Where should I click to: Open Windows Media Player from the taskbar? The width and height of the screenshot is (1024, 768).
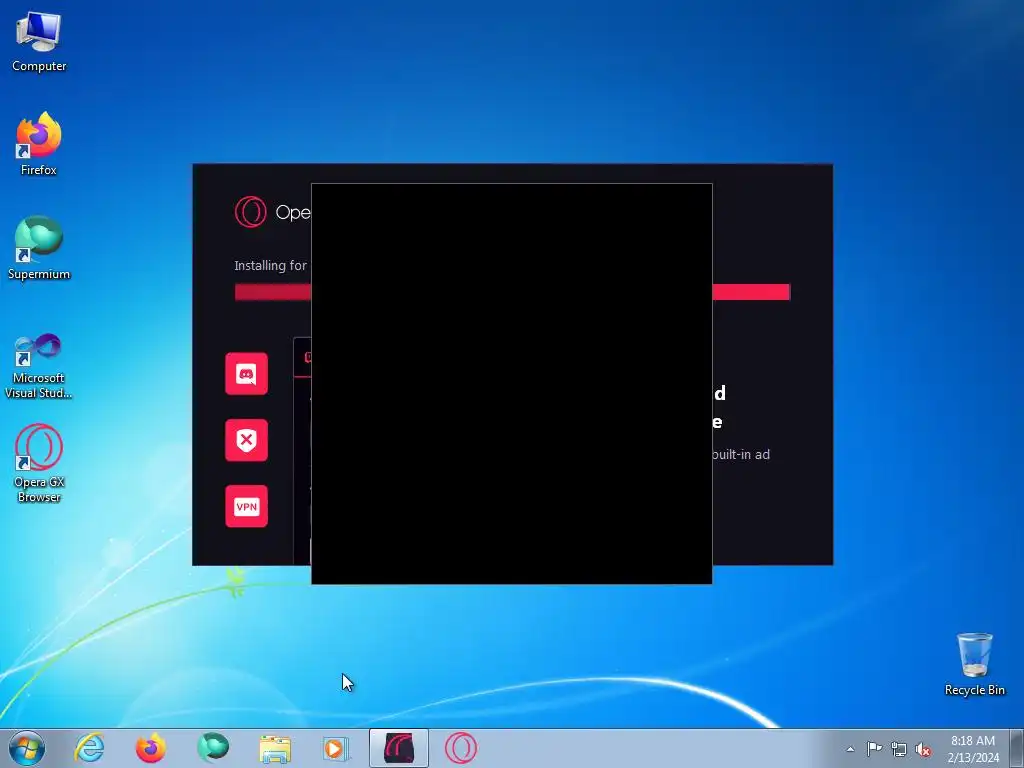click(x=336, y=748)
